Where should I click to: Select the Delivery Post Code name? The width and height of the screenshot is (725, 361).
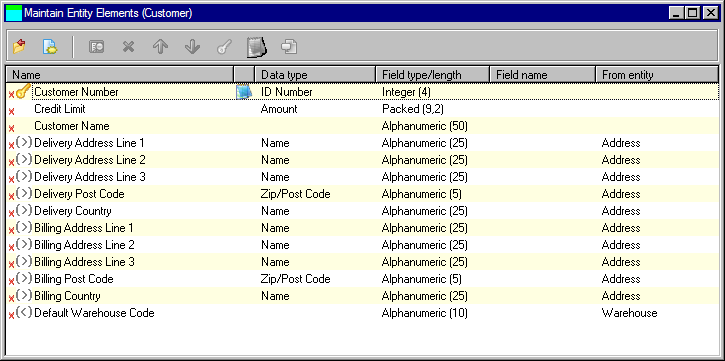79,194
